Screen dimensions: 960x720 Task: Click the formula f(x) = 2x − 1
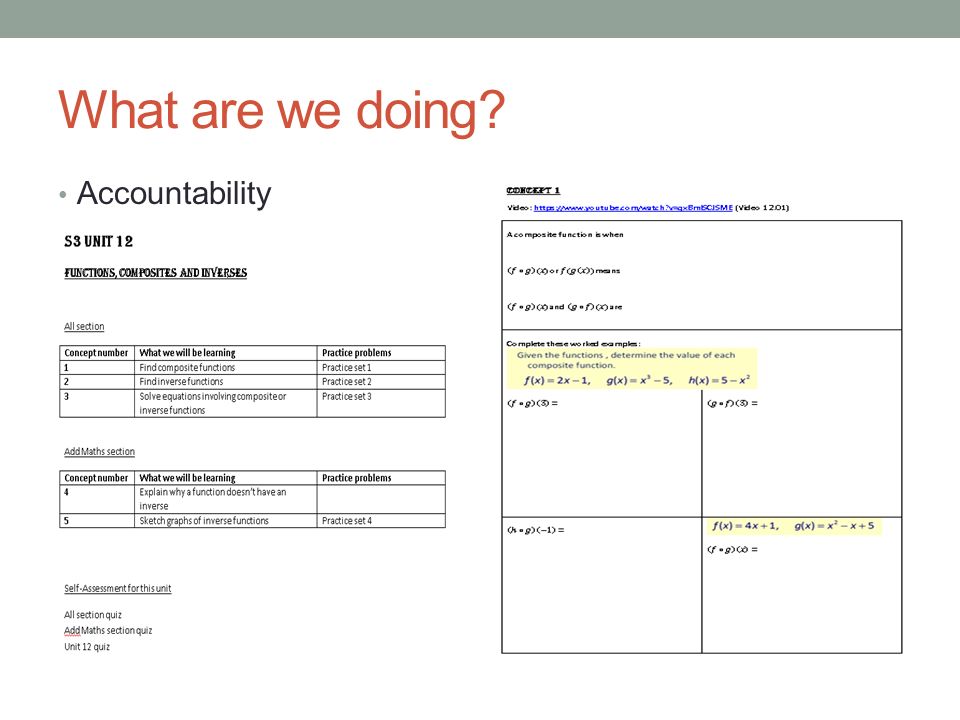tap(557, 380)
